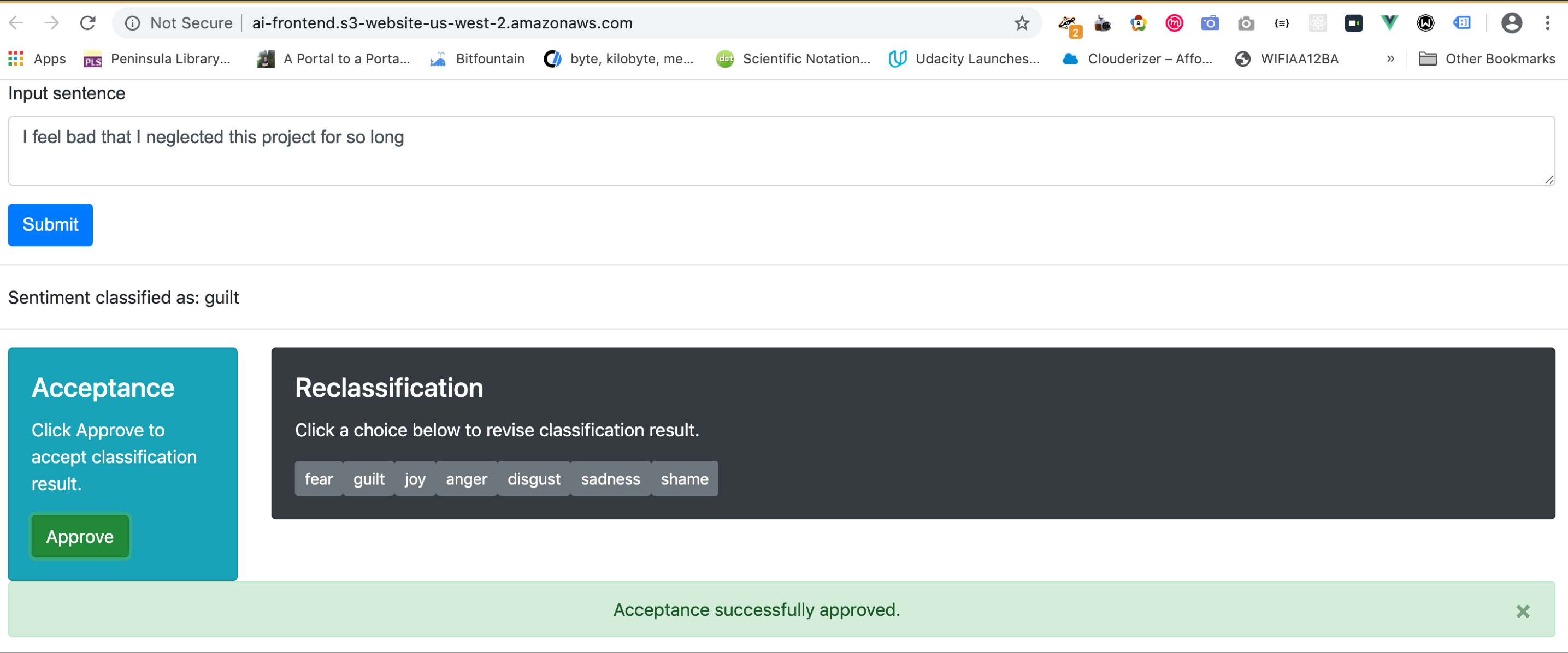This screenshot has height=653, width=1568.
Task: Open the Apps grid shortcut
Action: (37, 58)
